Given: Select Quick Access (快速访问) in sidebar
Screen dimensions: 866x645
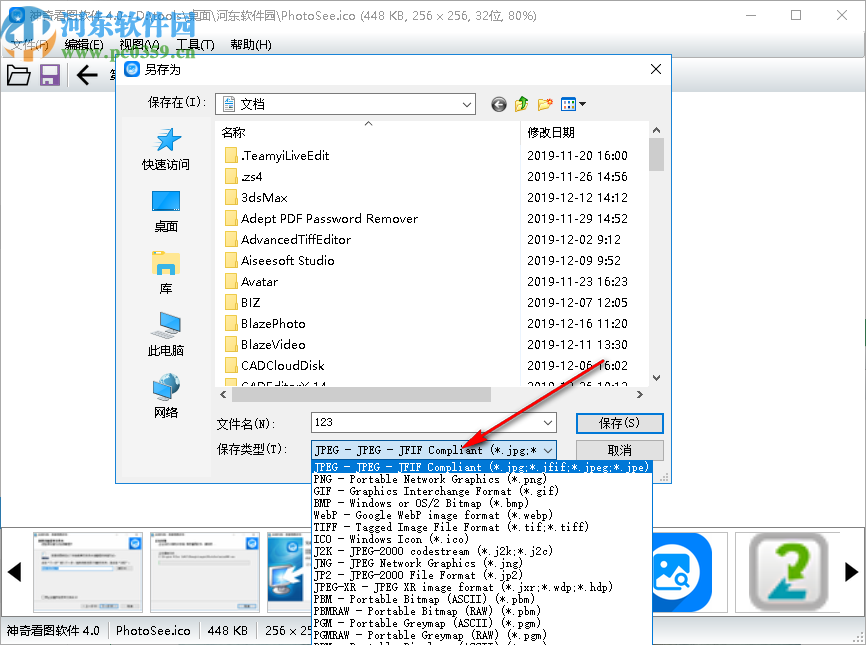Looking at the screenshot, I should click(x=166, y=149).
